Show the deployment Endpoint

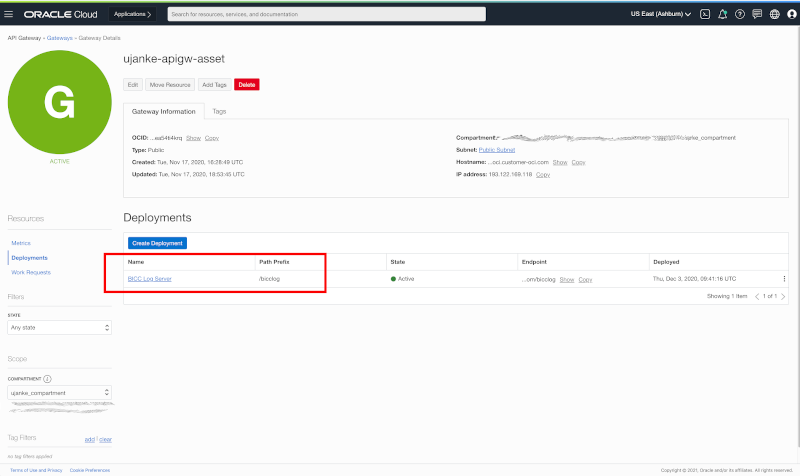click(x=567, y=280)
